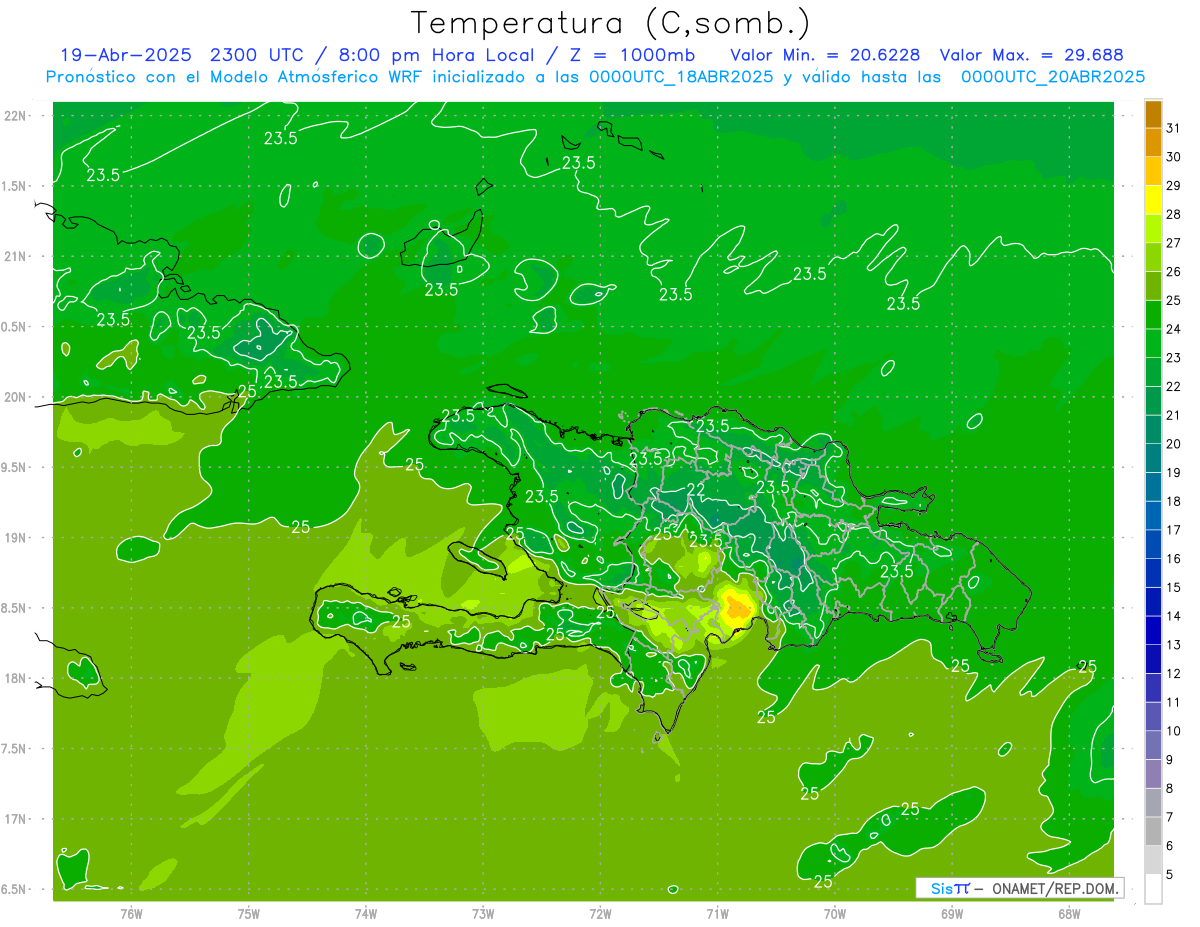Image resolution: width=1200 pixels, height=927 pixels.
Task: Click the '72W' longitude axis label
Action: [600, 914]
